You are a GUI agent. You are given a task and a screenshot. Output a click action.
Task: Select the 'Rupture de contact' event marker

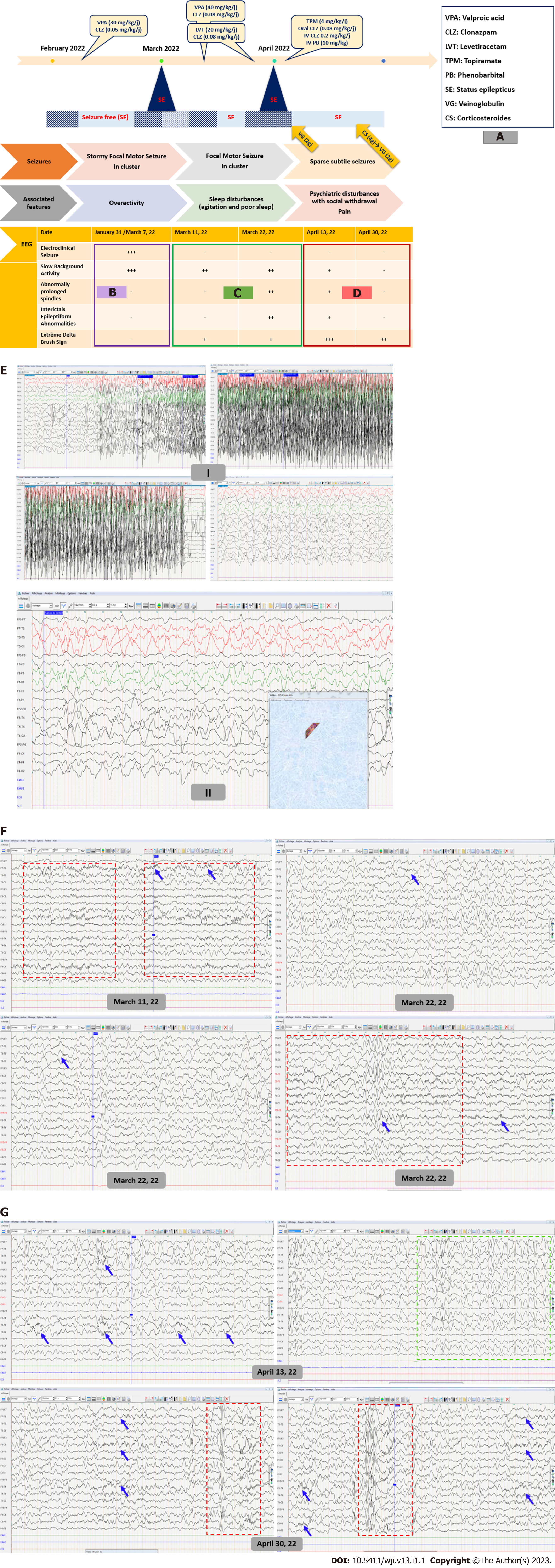[x=53, y=613]
